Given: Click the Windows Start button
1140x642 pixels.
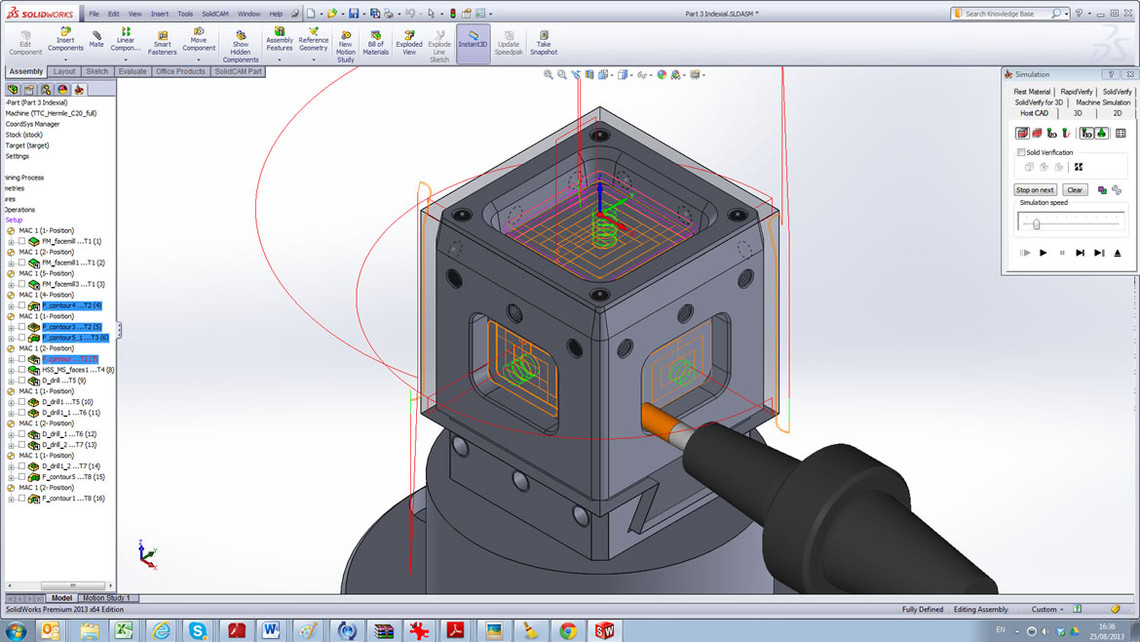Looking at the screenshot, I should point(16,630).
